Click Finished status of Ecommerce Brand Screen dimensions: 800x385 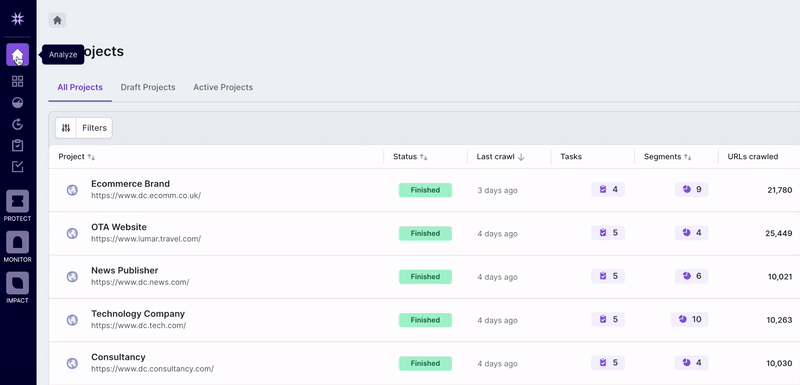426,190
